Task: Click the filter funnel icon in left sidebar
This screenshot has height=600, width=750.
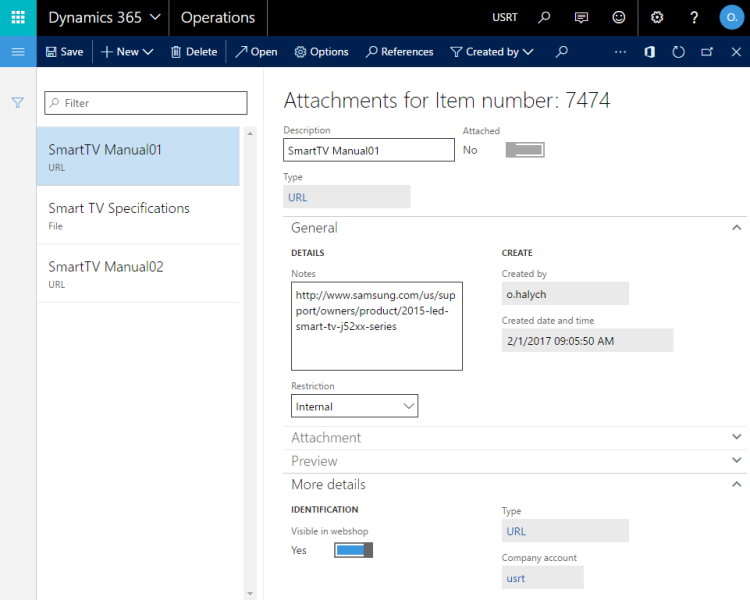Action: [18, 103]
